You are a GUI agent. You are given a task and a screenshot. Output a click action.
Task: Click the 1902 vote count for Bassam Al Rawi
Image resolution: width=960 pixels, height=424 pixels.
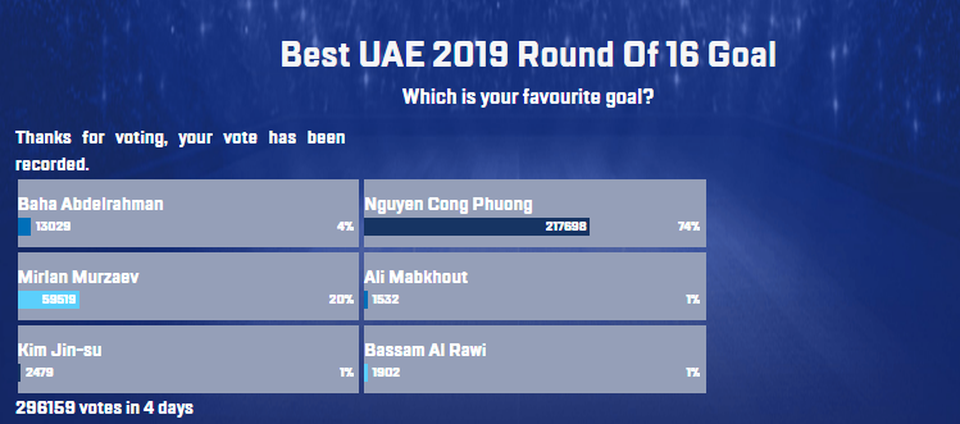(x=385, y=373)
